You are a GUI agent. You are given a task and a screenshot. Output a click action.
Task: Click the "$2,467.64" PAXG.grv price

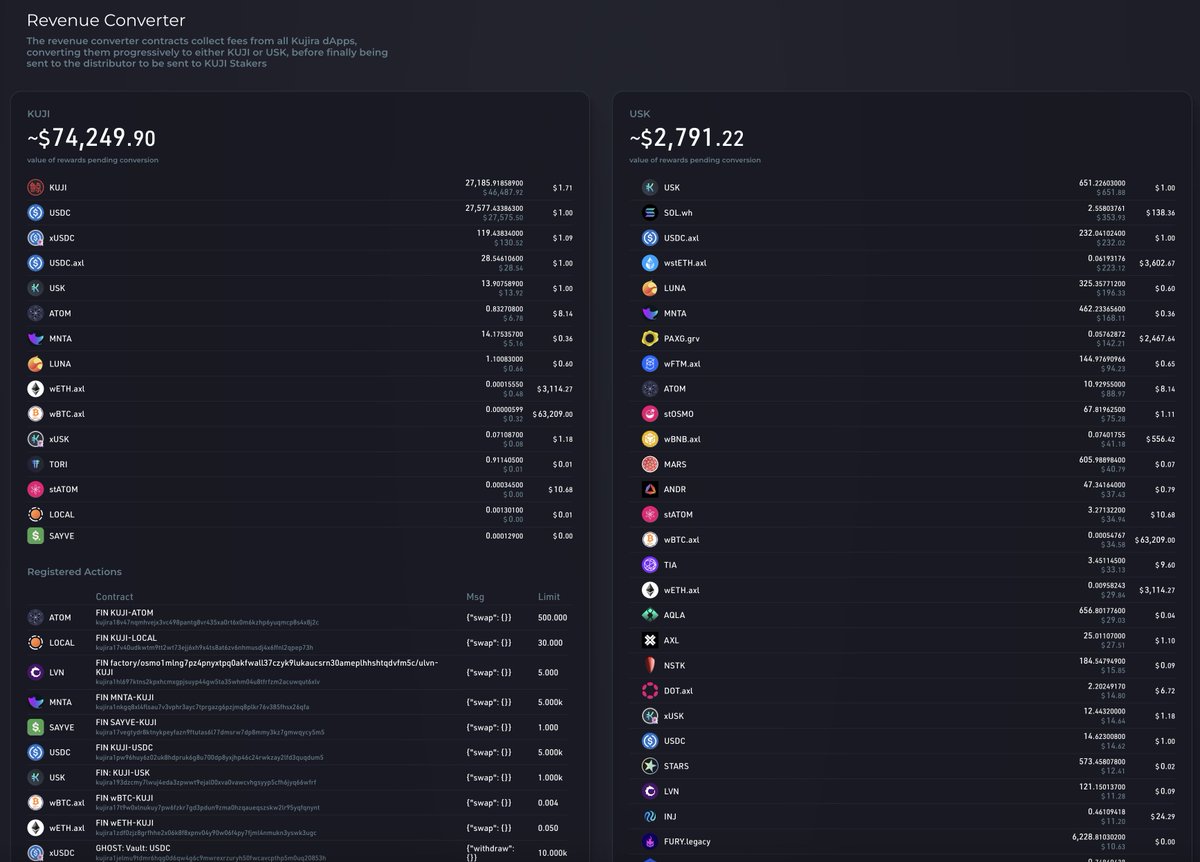pos(1157,338)
